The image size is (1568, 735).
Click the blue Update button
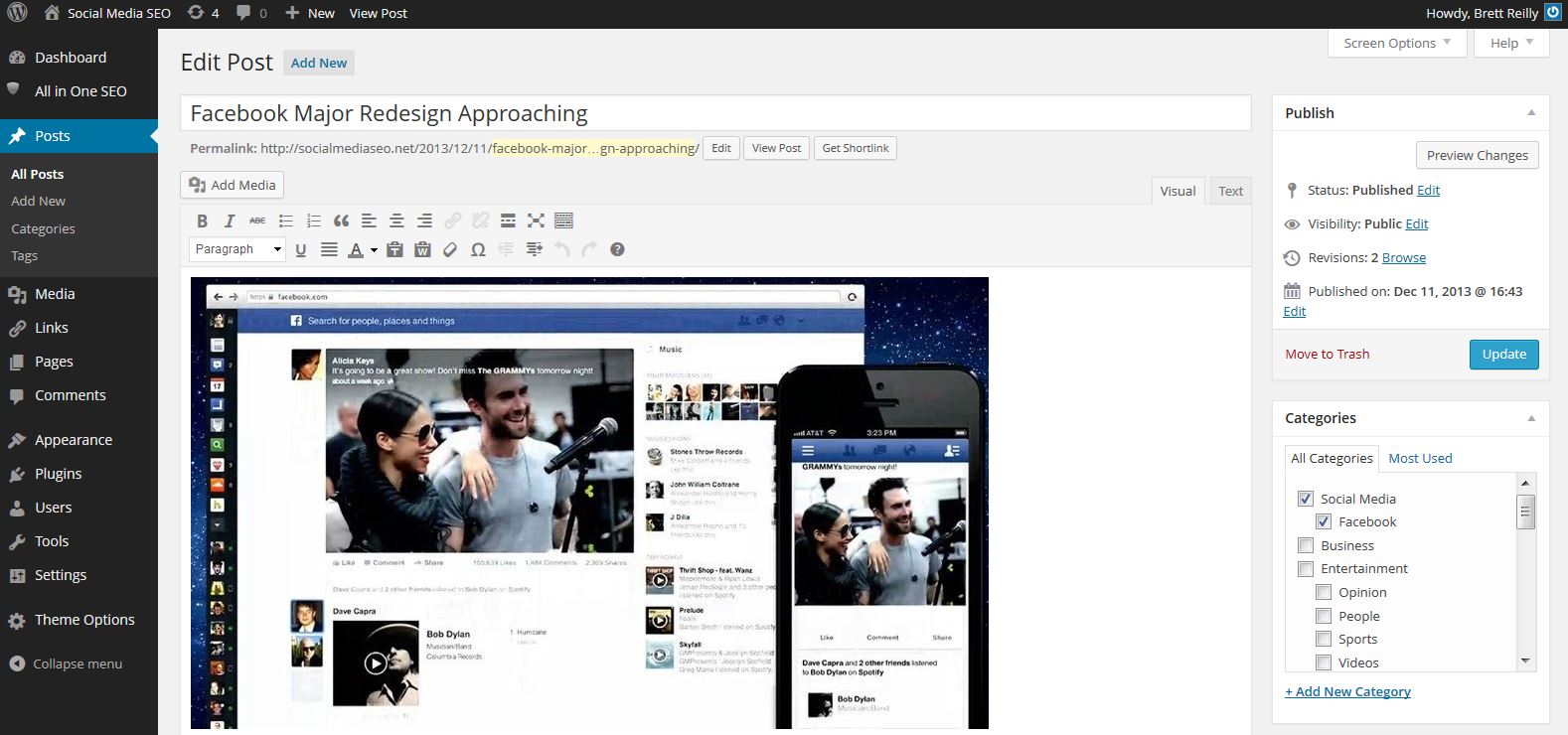1503,355
